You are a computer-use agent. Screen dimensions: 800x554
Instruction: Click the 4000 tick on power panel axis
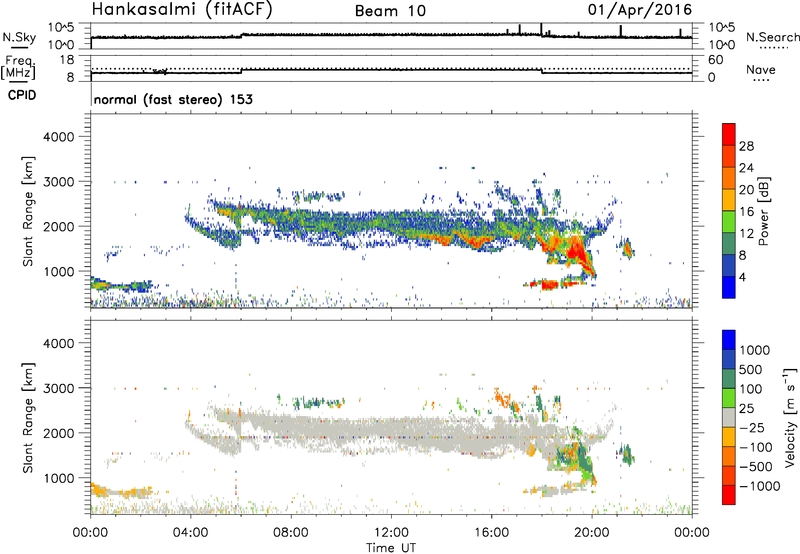pos(59,137)
